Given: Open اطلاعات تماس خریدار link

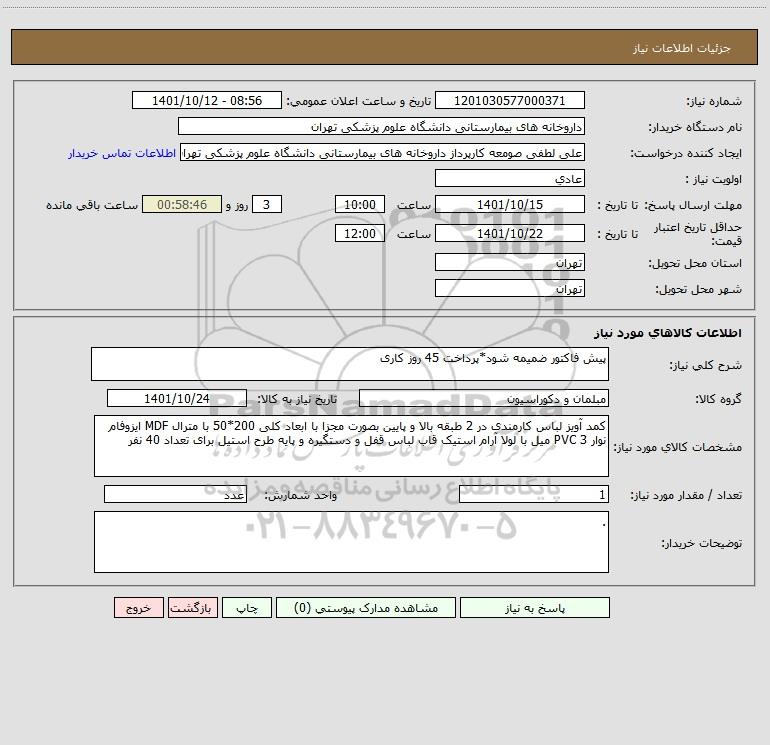Looking at the screenshot, I should (x=122, y=153).
